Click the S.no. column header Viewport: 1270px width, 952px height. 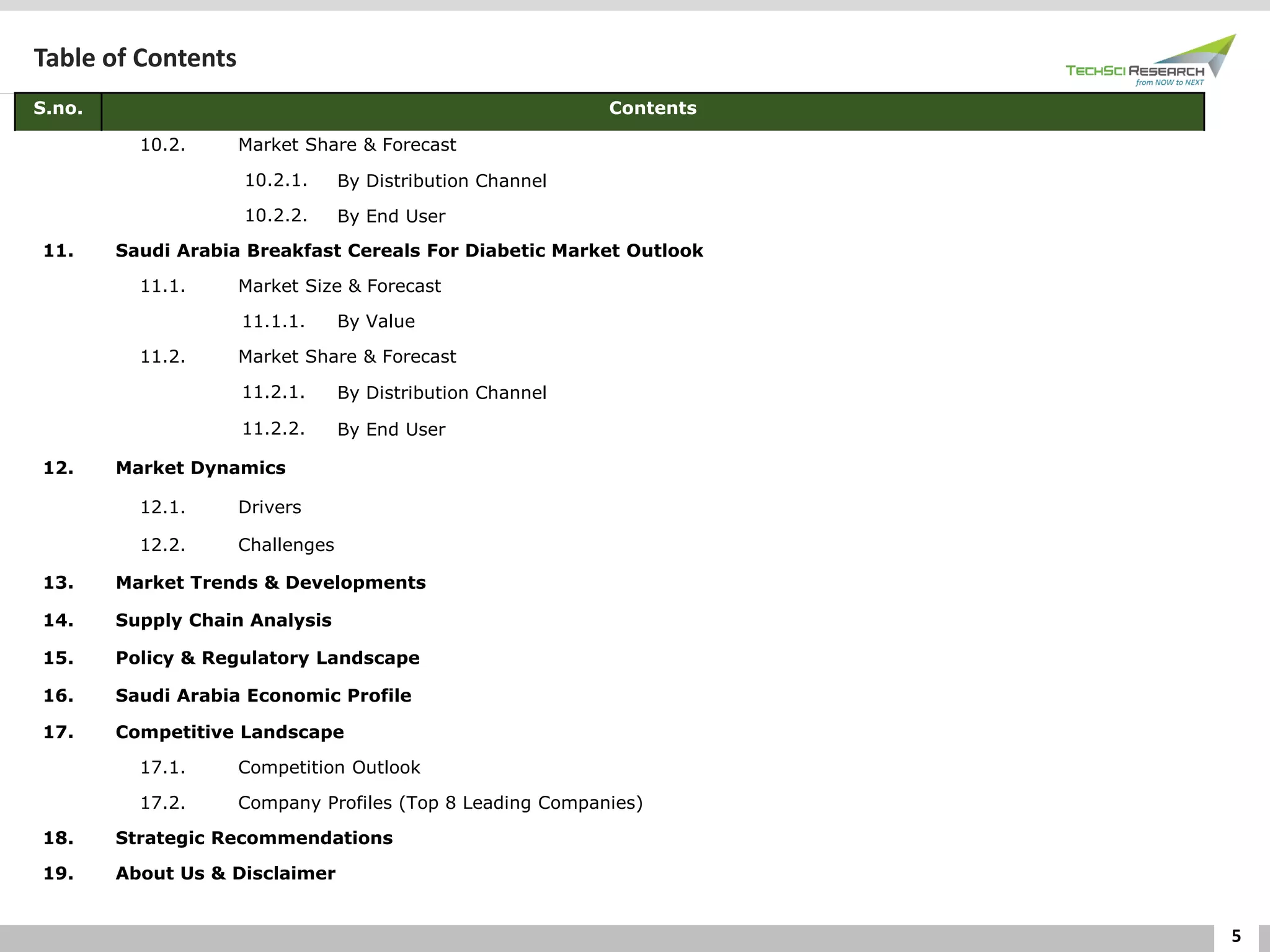[58, 108]
